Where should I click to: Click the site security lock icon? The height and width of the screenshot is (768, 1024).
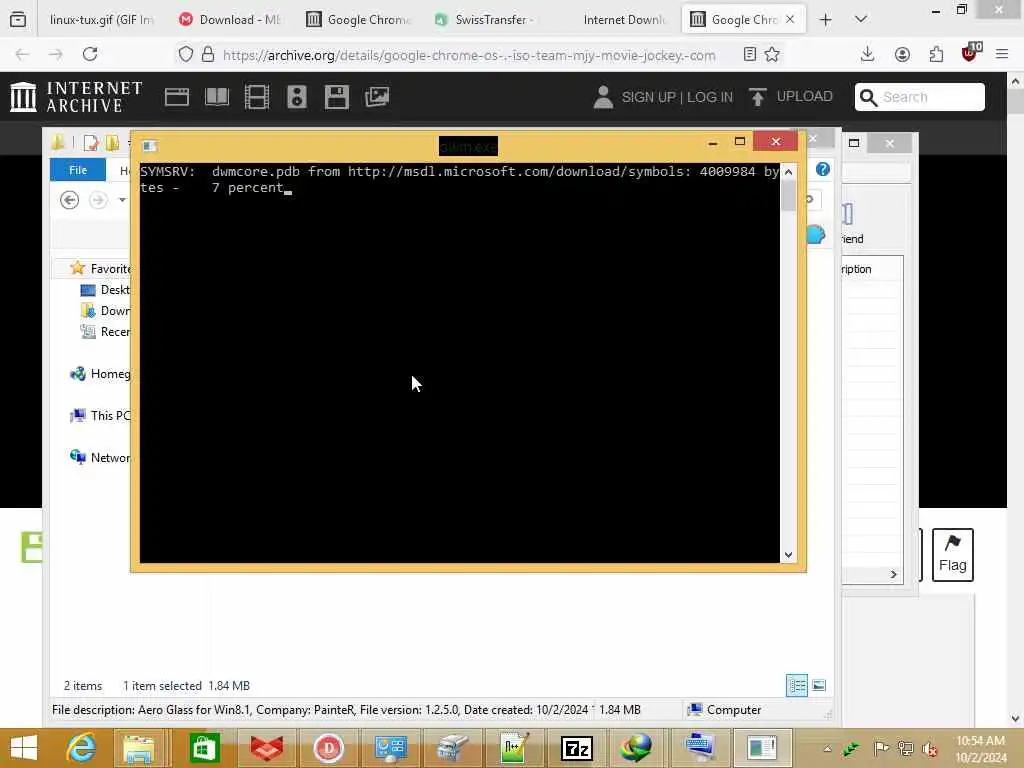(x=208, y=54)
